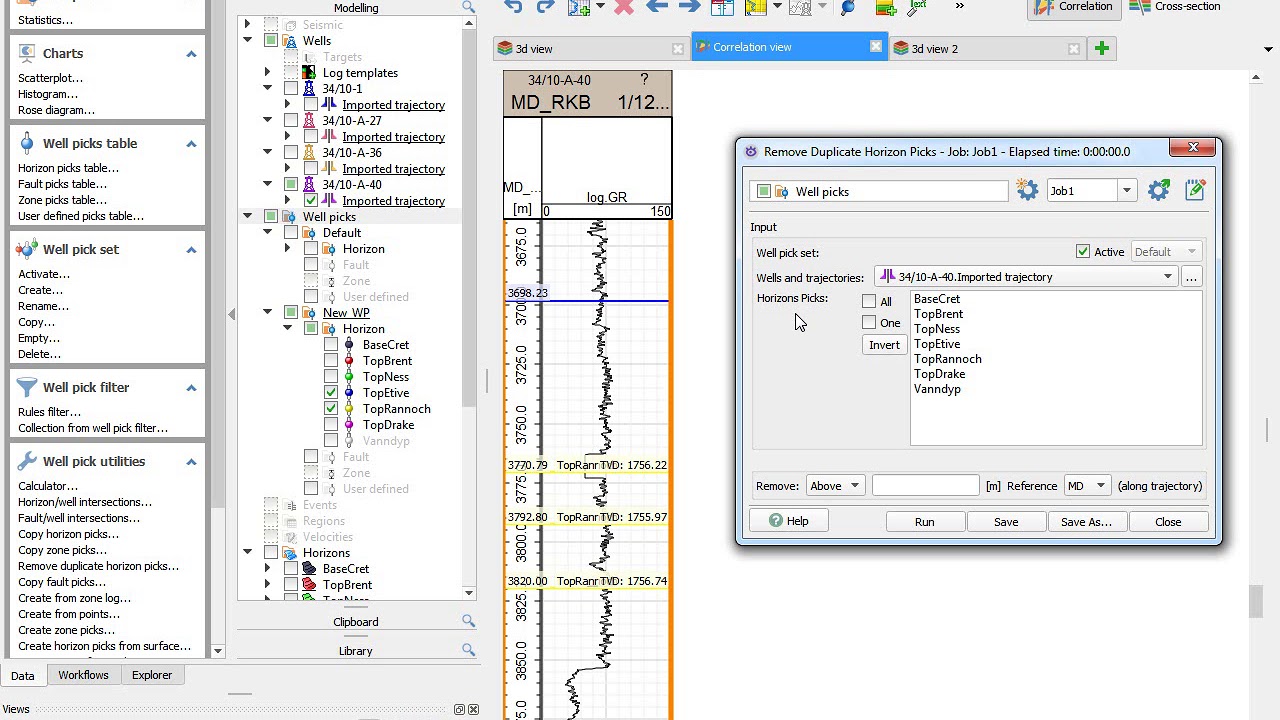
Task: Add a new view with green plus
Action: coord(1102,48)
